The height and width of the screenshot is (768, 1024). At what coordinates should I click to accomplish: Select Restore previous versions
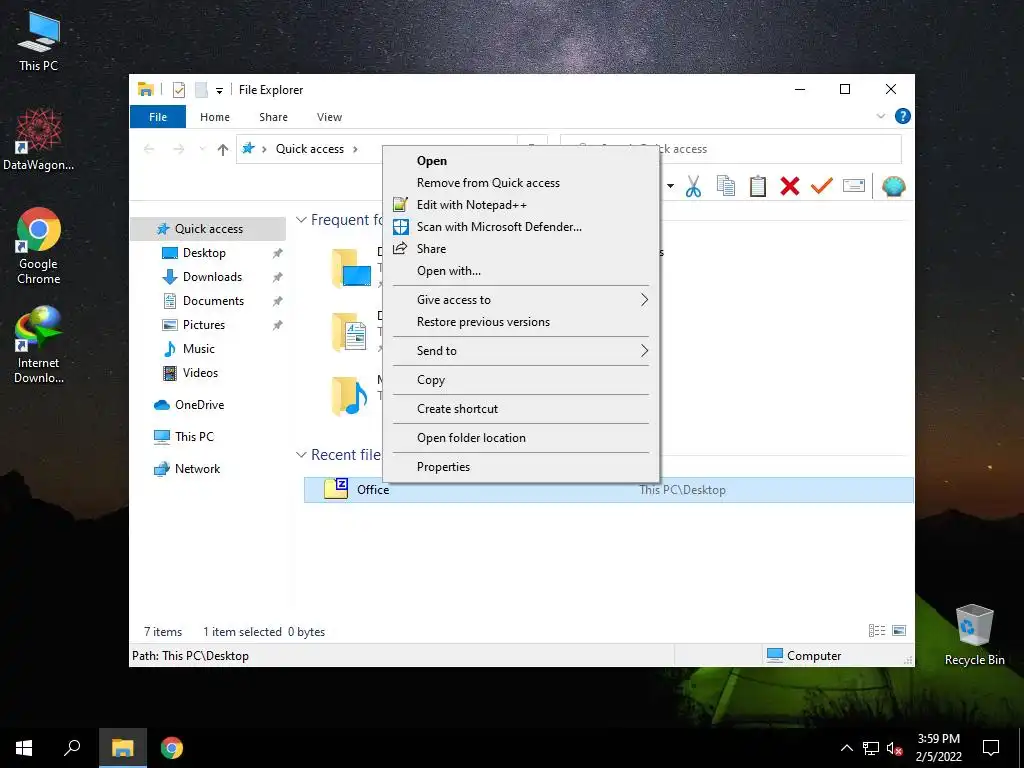tap(521, 322)
